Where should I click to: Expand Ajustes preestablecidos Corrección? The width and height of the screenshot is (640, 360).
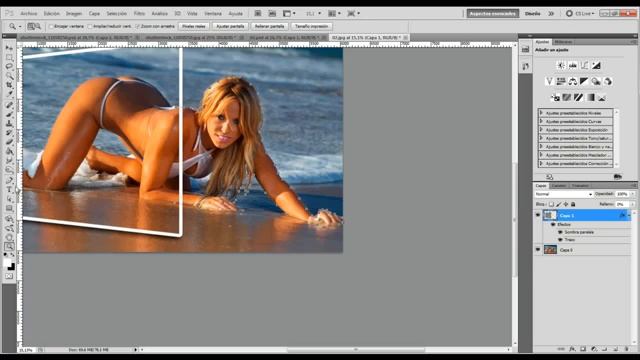pyautogui.click(x=542, y=163)
